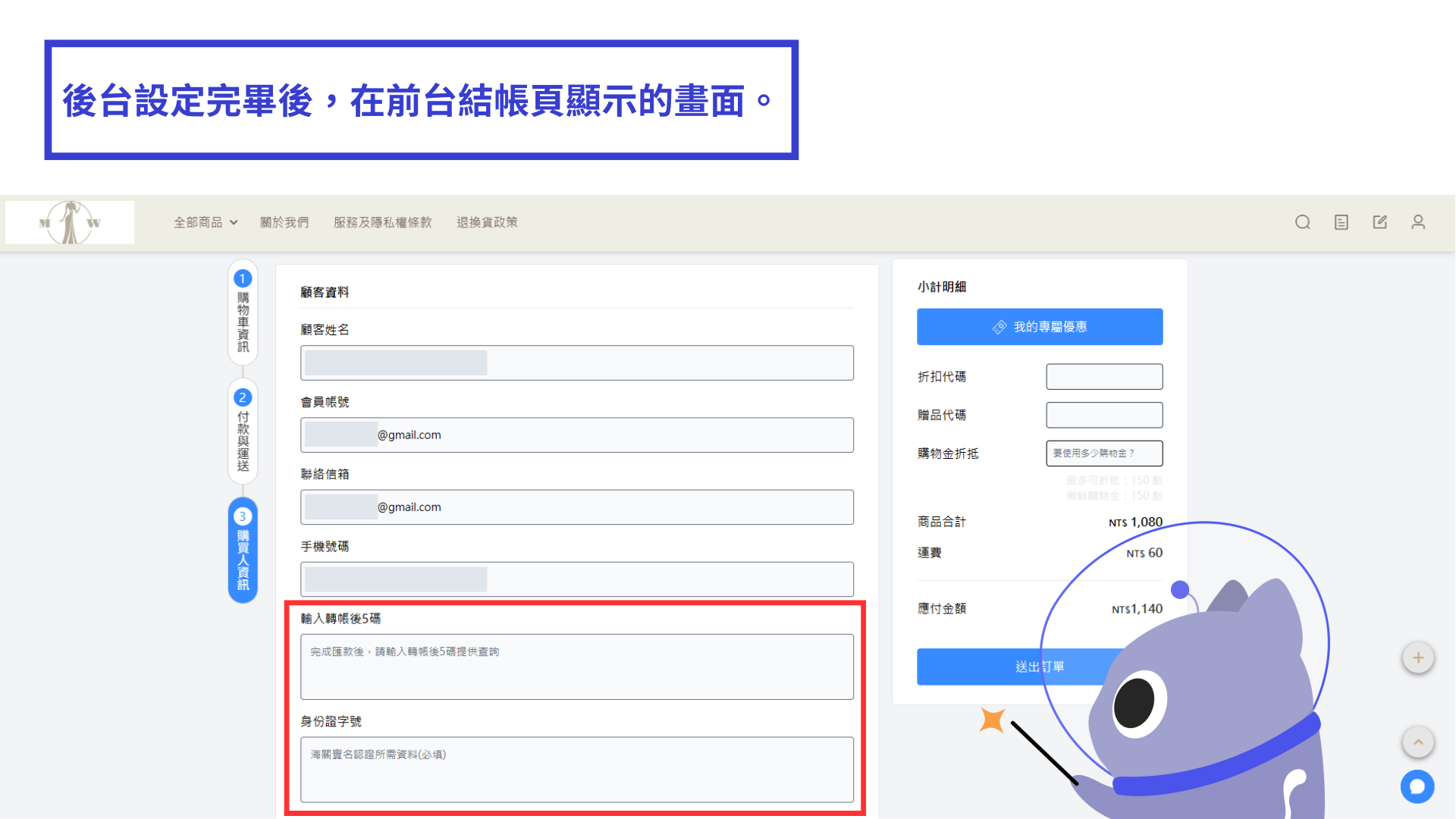Focus the 顧客姓名 input field
This screenshot has height=819, width=1456.
click(577, 362)
